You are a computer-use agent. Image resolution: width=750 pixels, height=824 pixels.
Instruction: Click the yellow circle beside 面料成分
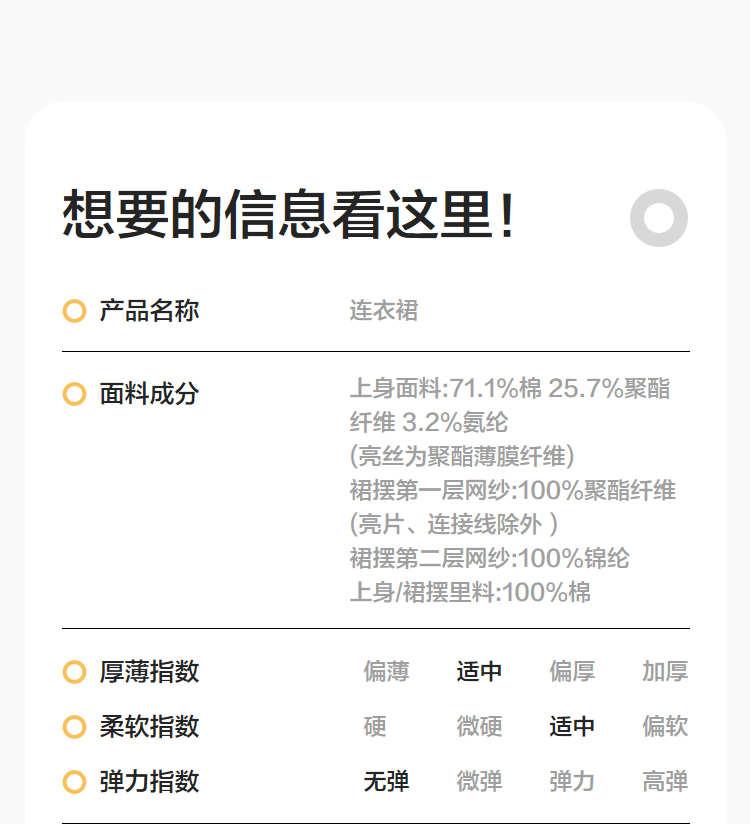(x=74, y=394)
